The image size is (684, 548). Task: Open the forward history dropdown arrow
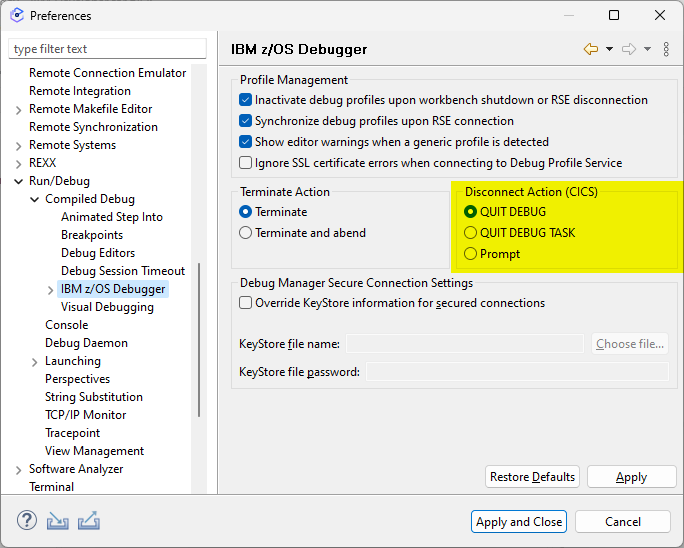click(x=647, y=49)
